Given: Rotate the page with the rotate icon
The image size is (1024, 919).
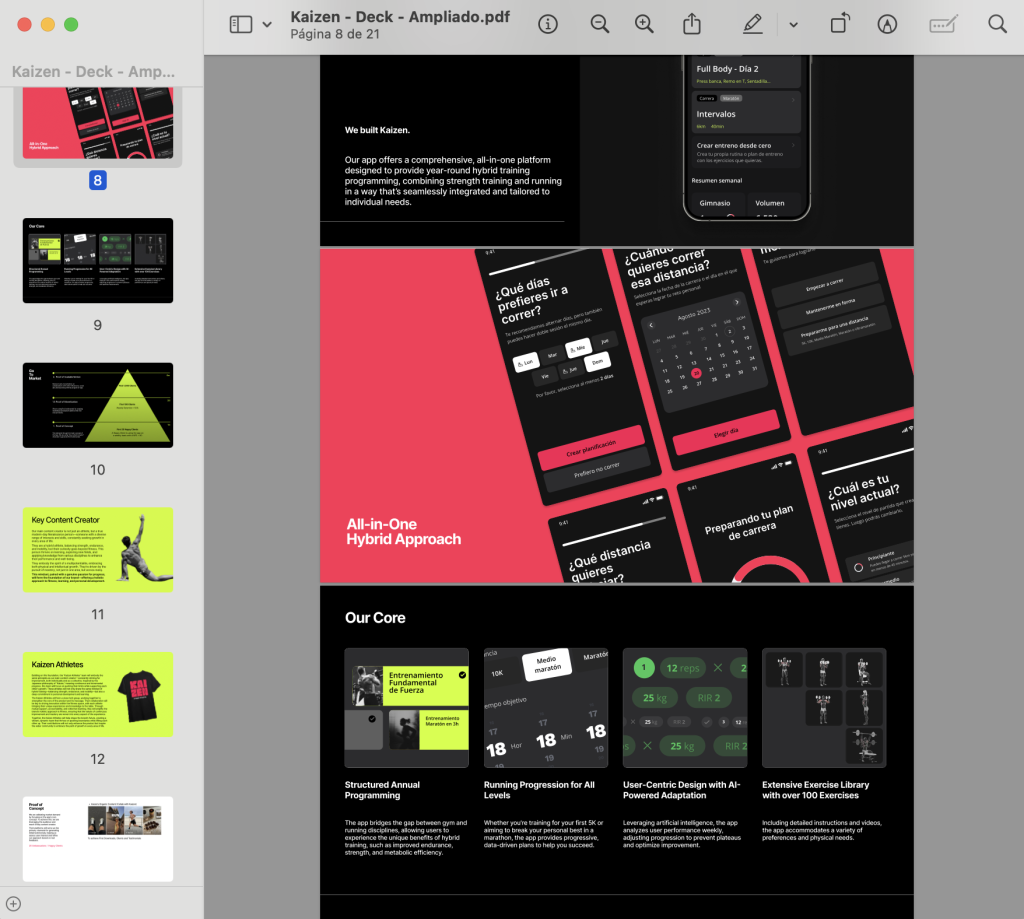Looking at the screenshot, I should point(840,24).
